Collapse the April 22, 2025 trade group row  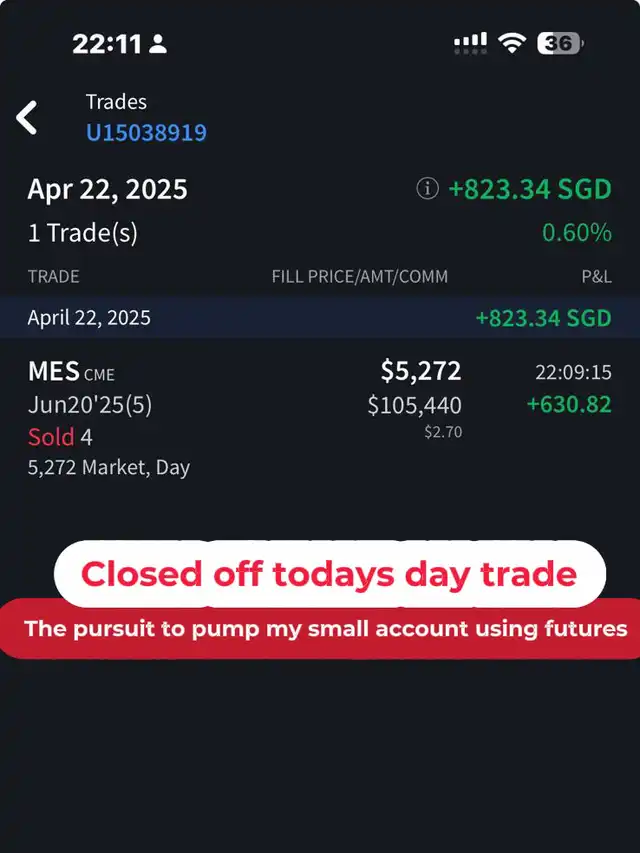point(320,318)
